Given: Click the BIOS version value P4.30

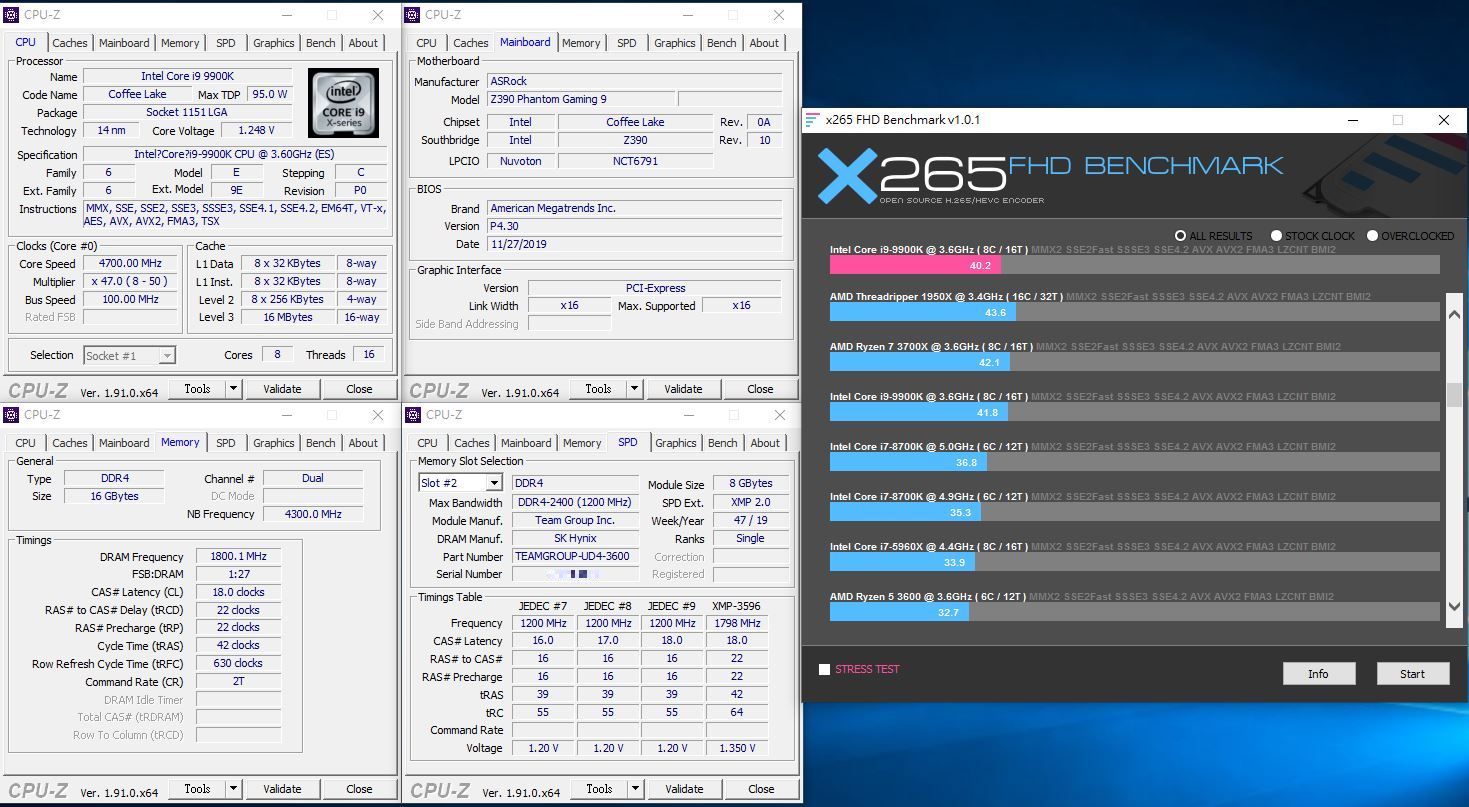Looking at the screenshot, I should [634, 226].
